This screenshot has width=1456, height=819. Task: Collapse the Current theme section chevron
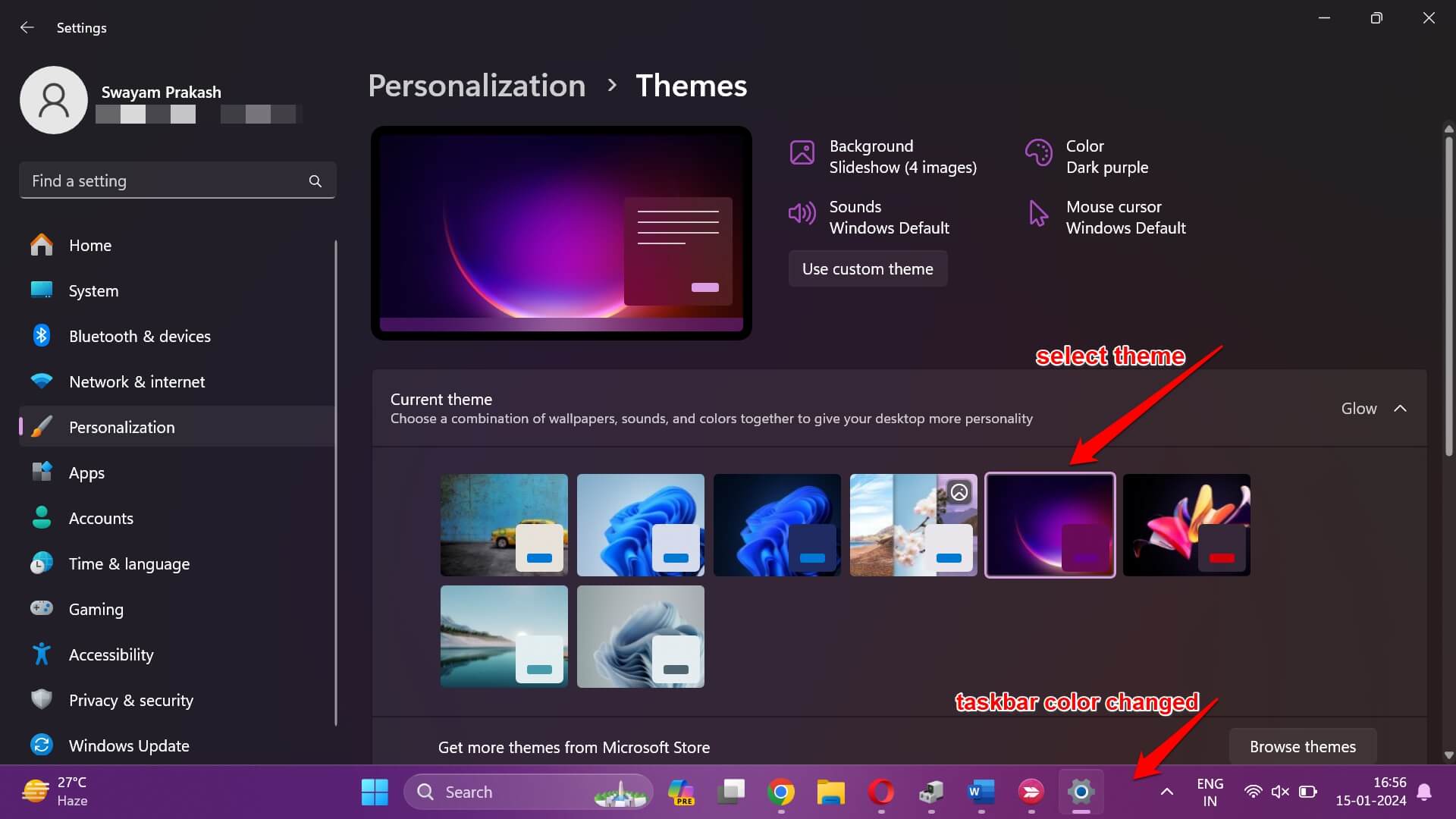[x=1400, y=409]
